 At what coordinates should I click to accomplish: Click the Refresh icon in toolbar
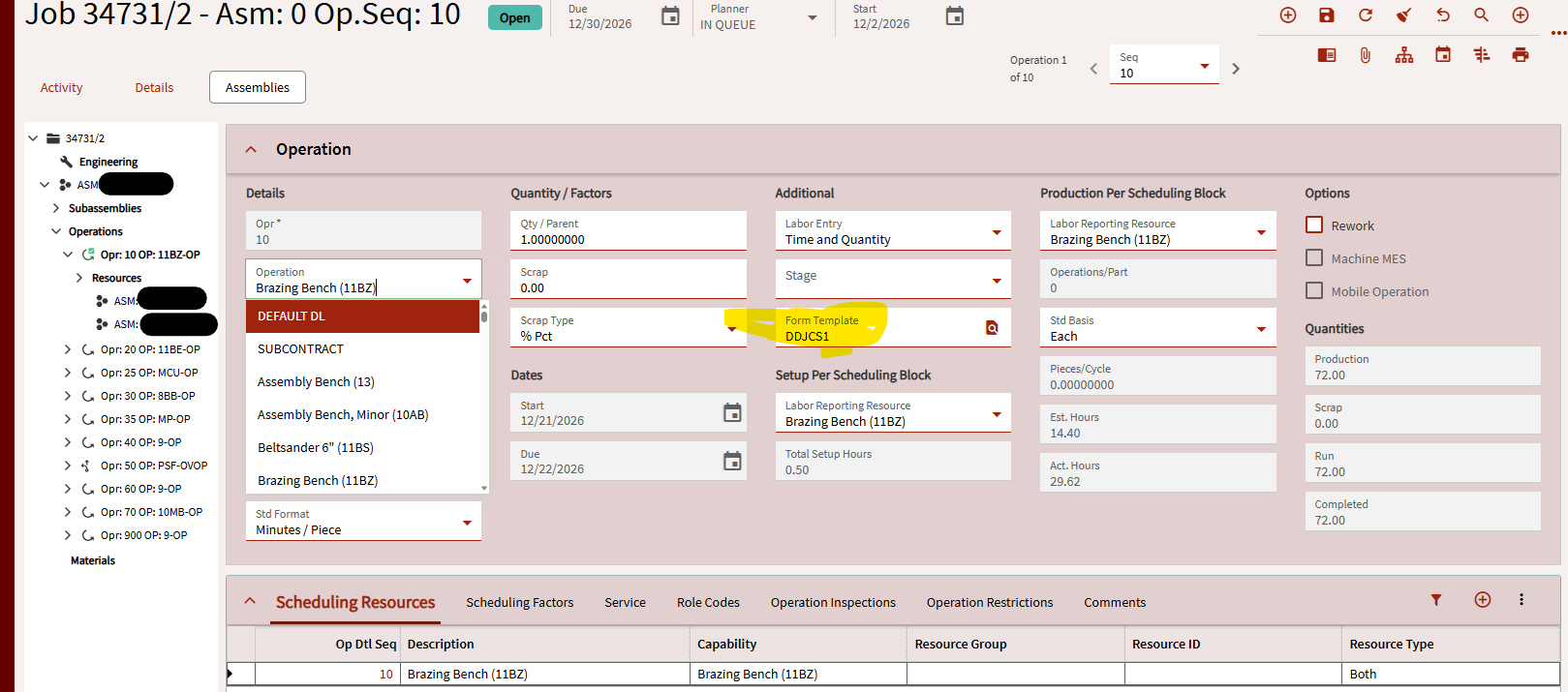coord(1366,15)
